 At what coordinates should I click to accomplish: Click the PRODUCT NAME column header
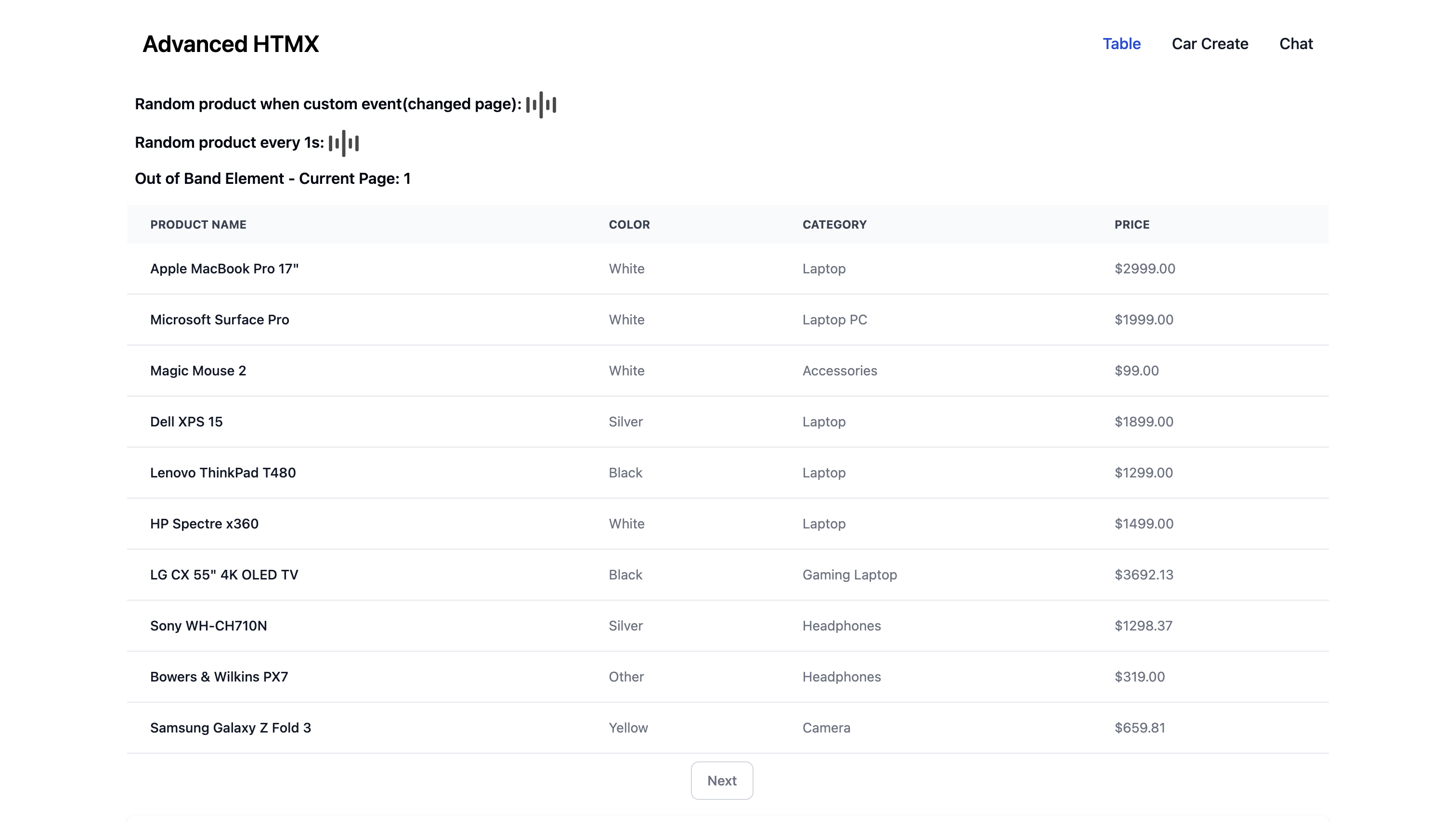point(198,224)
